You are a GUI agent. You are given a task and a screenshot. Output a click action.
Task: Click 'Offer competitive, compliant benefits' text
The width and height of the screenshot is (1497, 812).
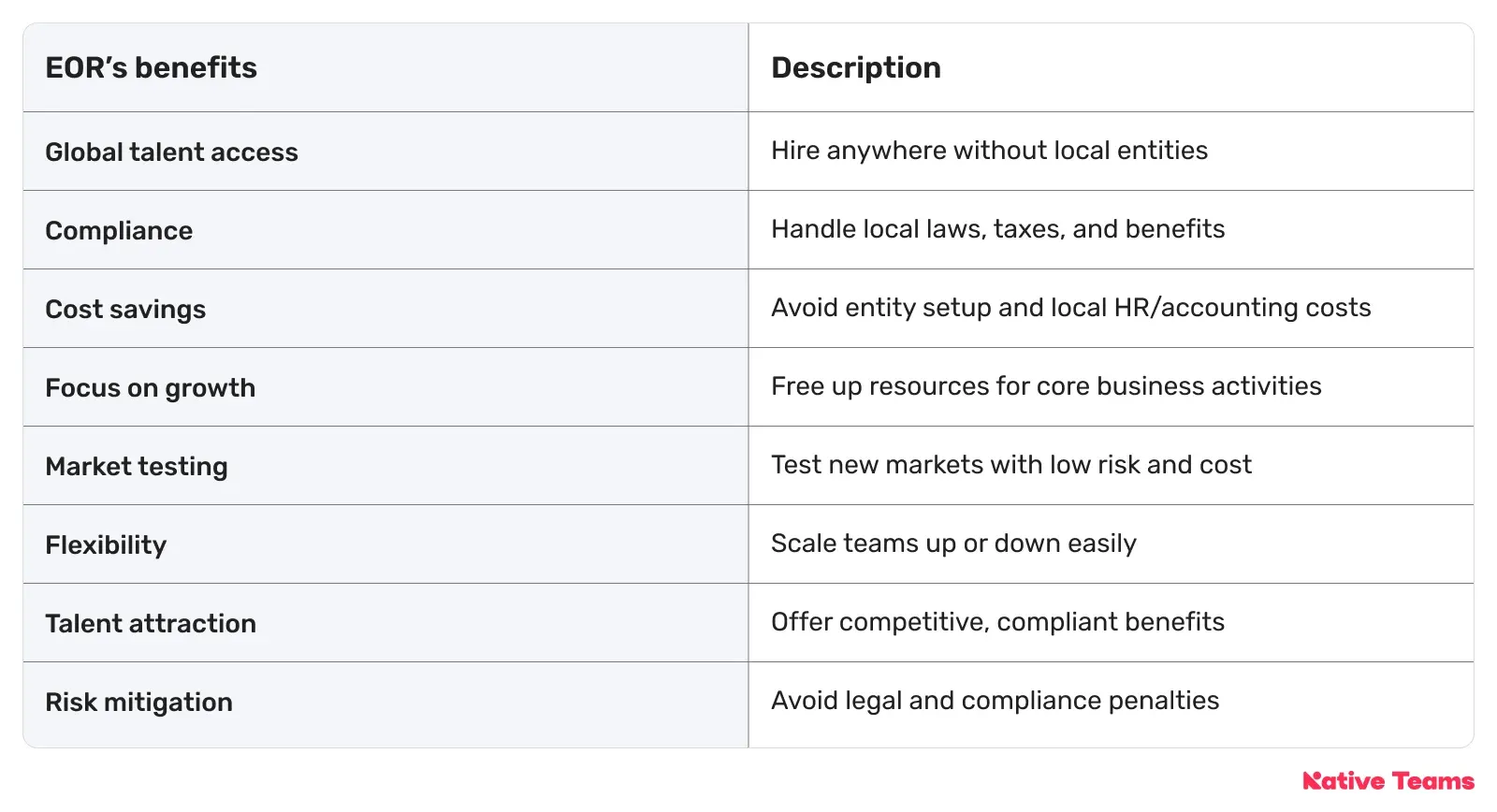pos(997,621)
